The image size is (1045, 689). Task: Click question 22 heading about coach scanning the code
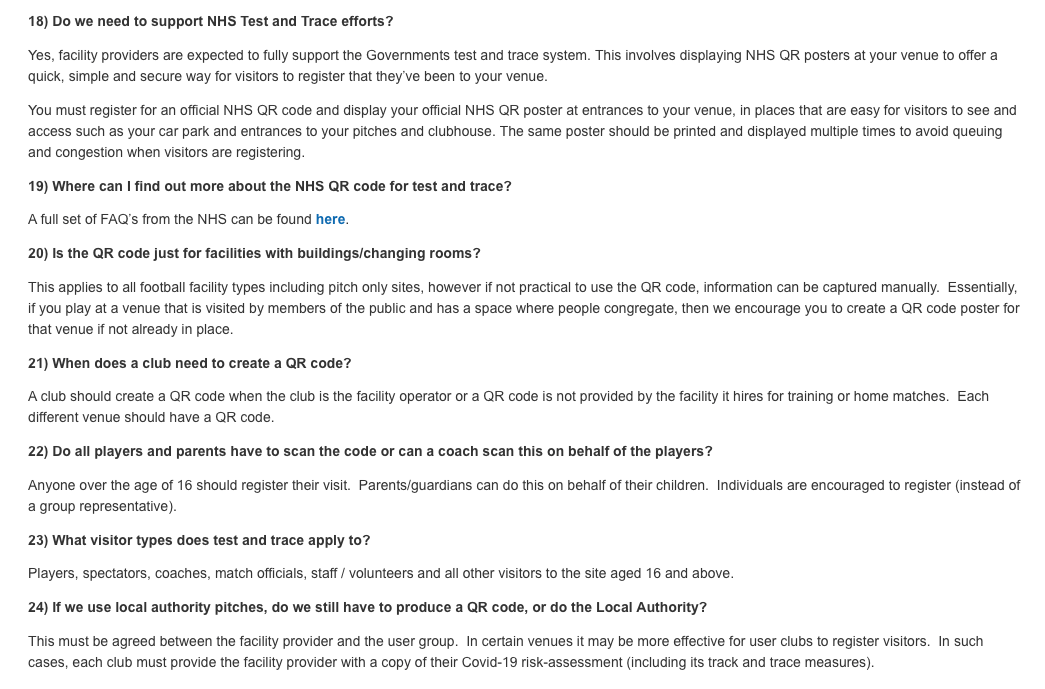[x=370, y=451]
